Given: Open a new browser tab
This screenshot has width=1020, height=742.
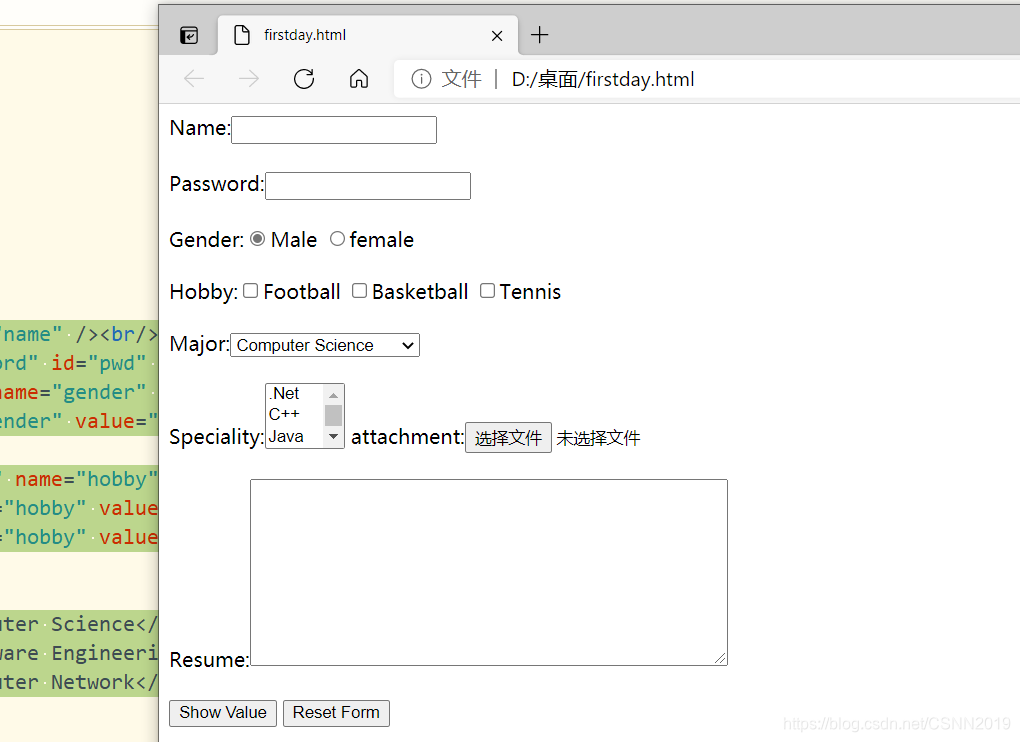Looking at the screenshot, I should pyautogui.click(x=539, y=35).
